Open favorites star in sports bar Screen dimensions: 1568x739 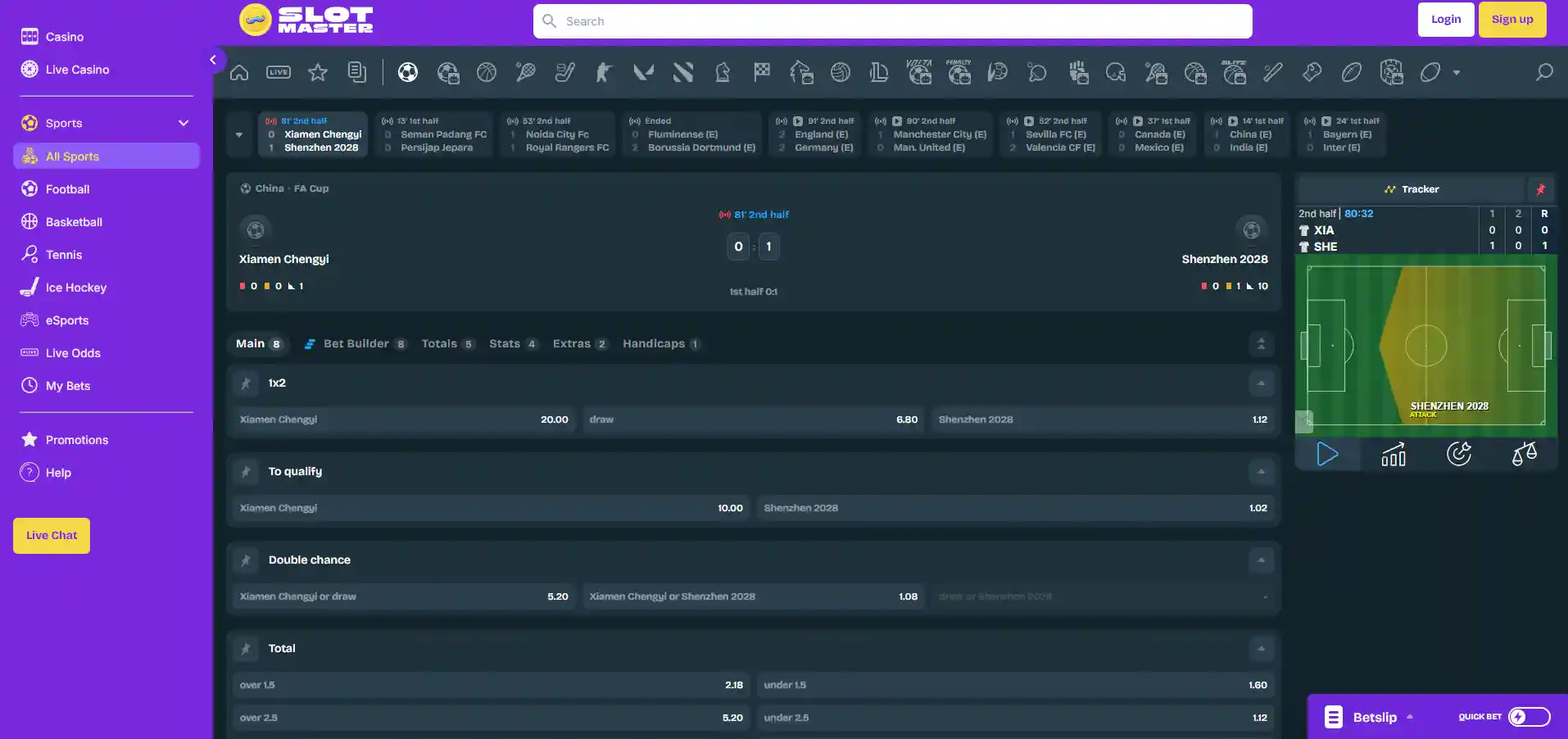point(318,73)
